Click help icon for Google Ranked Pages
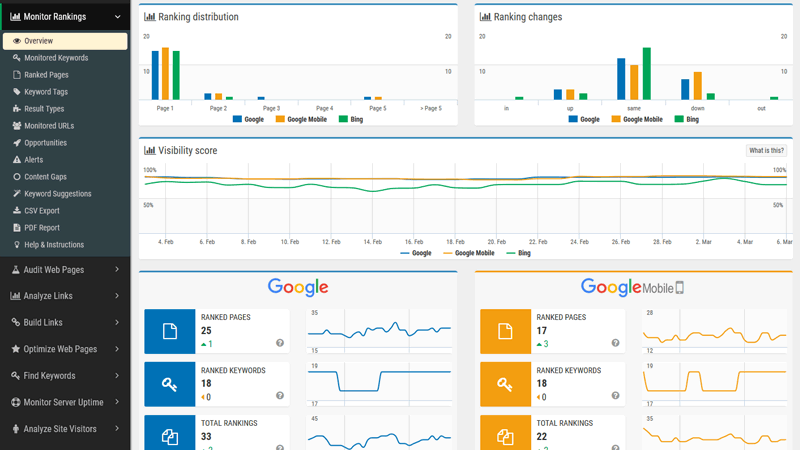This screenshot has height=450, width=800. coord(280,343)
